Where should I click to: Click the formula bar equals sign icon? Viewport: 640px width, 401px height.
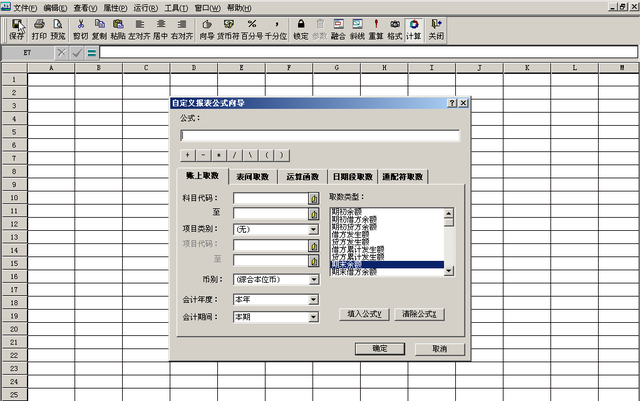(92, 53)
